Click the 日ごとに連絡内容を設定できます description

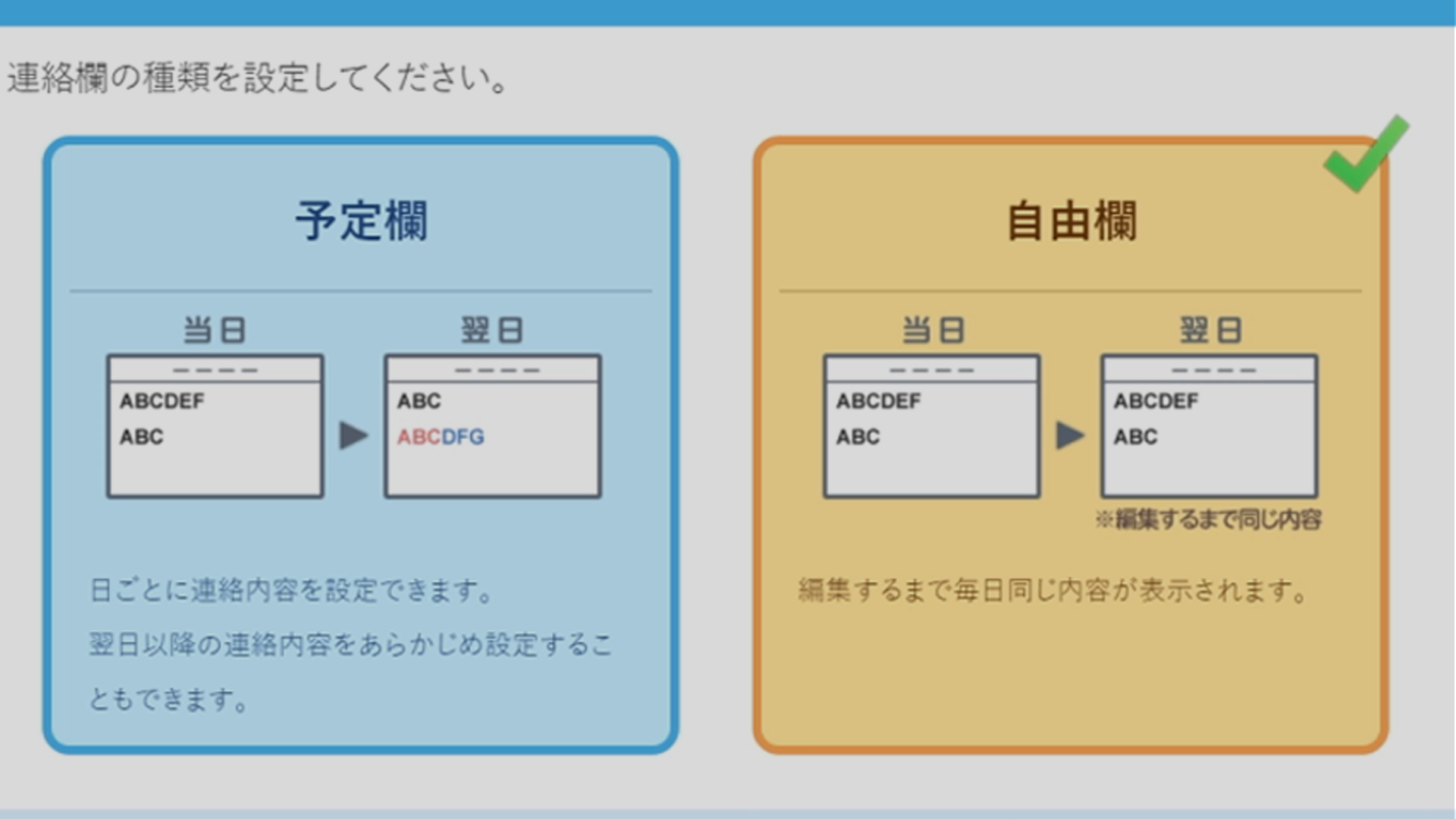point(292,590)
